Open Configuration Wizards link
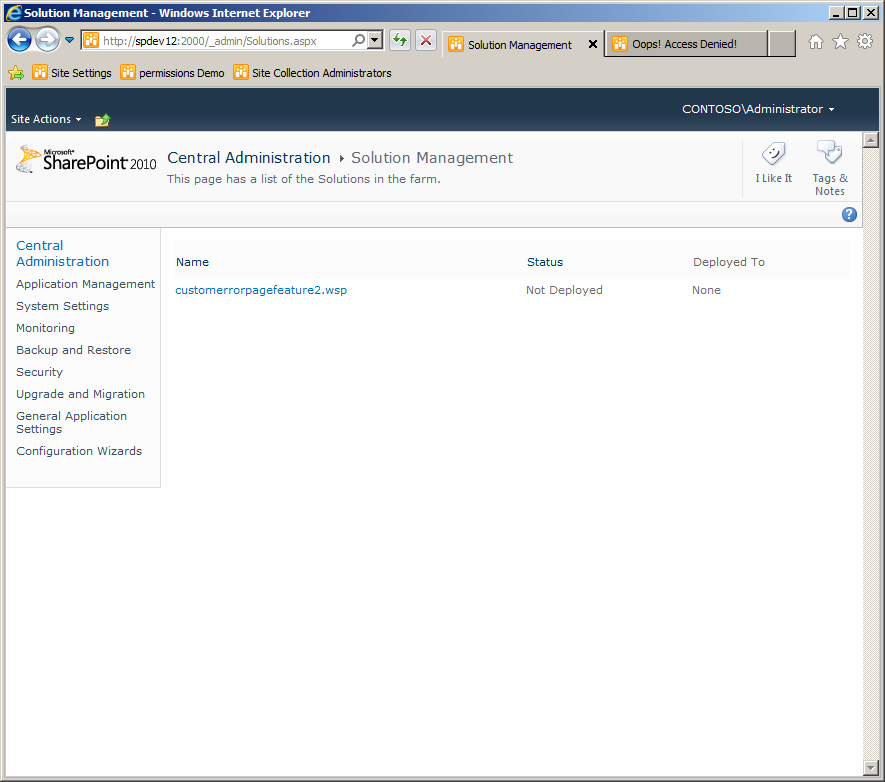 (x=79, y=451)
